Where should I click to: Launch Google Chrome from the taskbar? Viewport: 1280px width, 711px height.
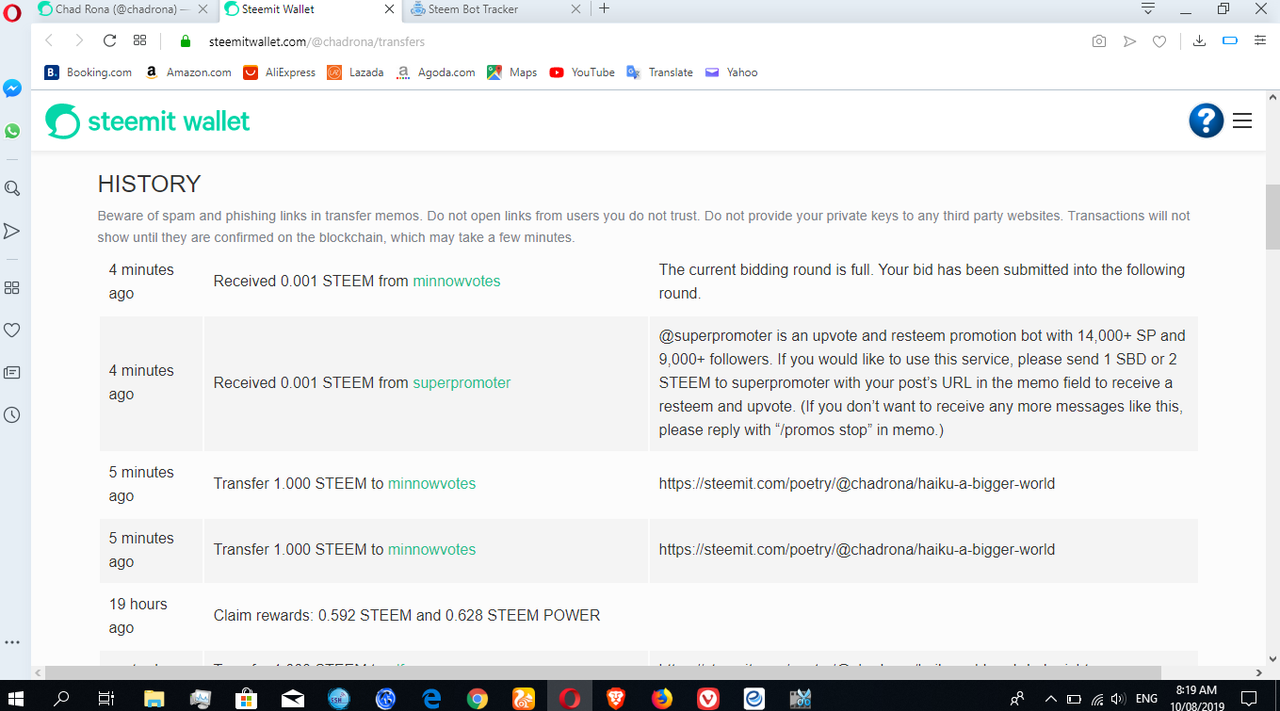click(477, 698)
